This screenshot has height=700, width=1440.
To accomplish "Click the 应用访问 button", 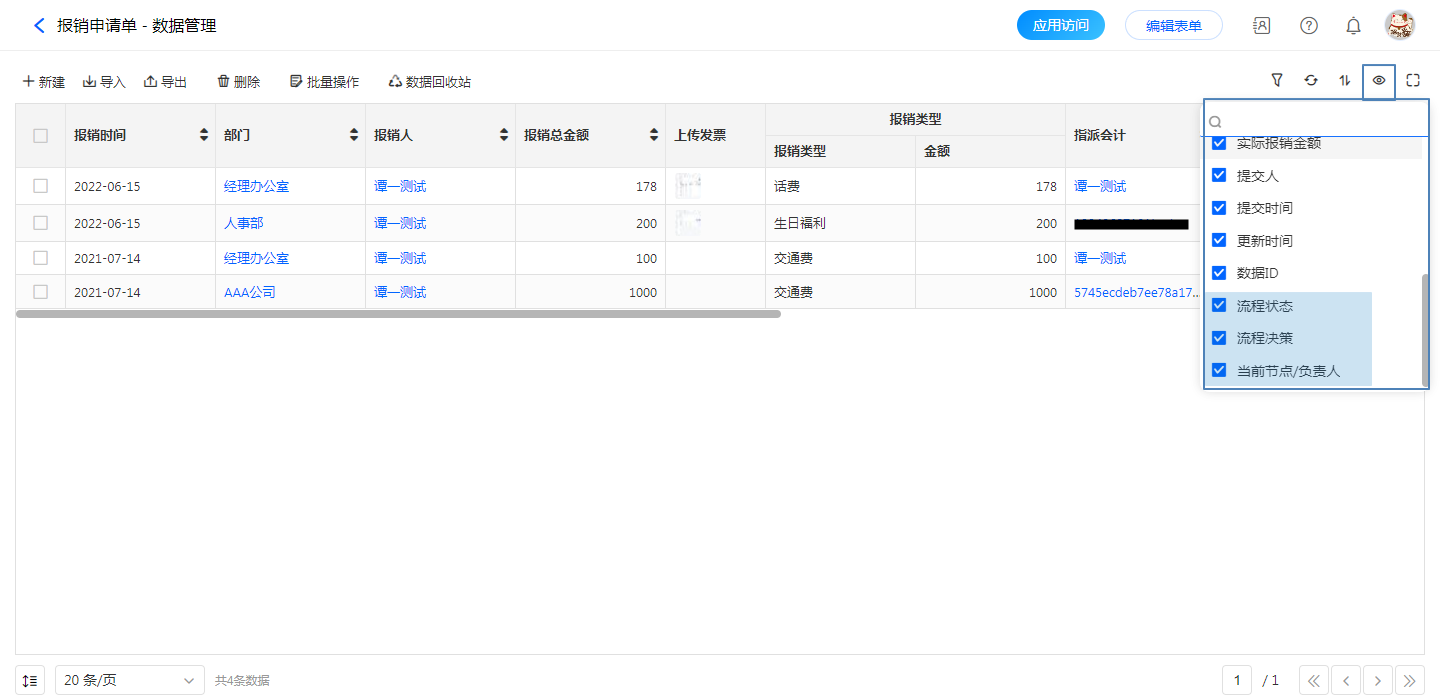I will pyautogui.click(x=1060, y=26).
